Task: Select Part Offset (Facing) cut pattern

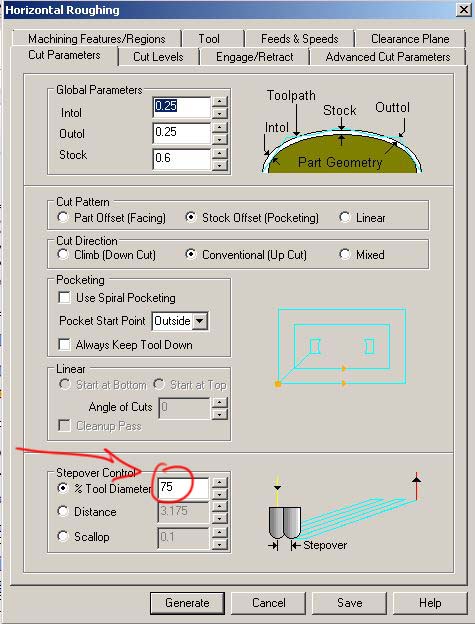Action: point(111,218)
